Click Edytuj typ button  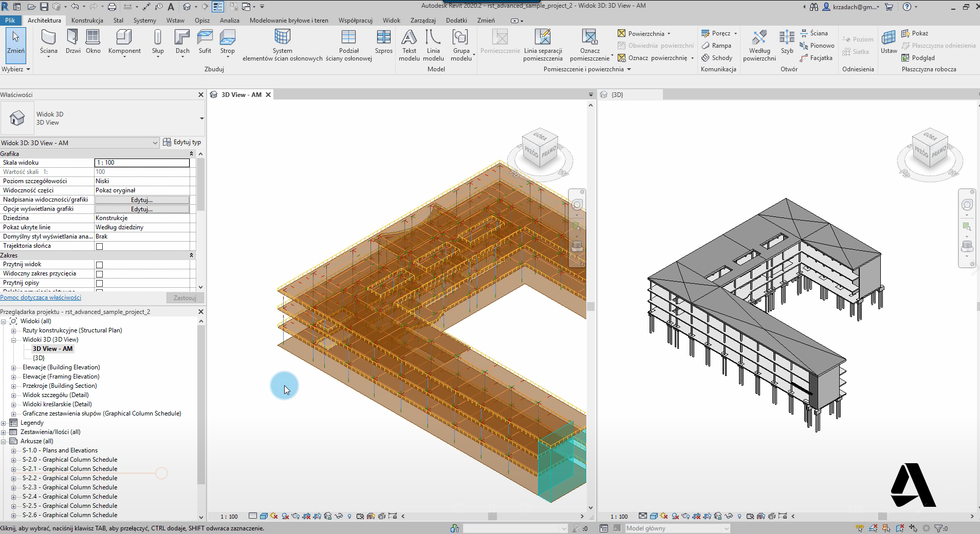182,143
